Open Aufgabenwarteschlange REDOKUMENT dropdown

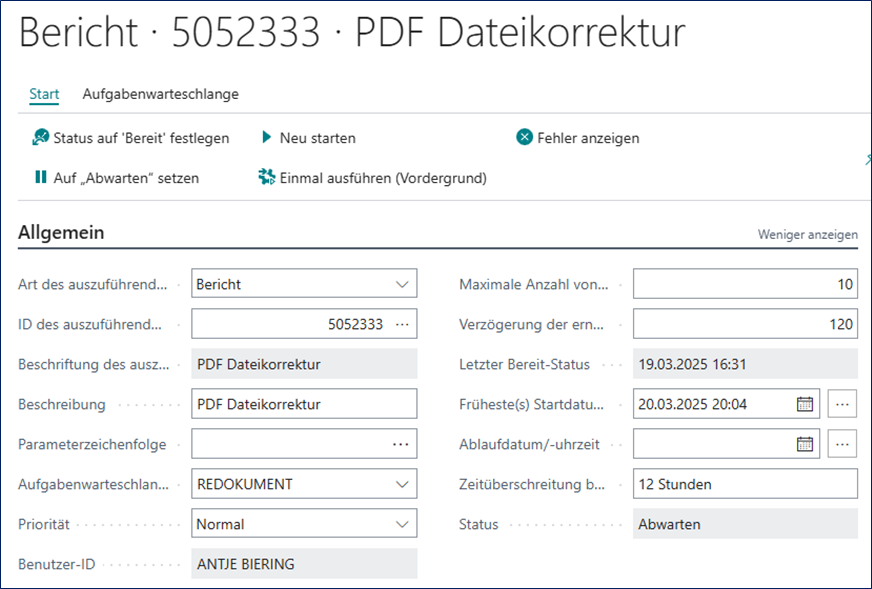[x=402, y=484]
